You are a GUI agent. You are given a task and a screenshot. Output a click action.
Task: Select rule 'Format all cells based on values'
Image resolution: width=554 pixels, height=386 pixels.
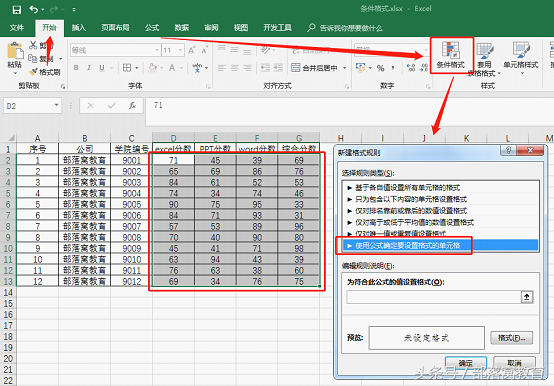pyautogui.click(x=440, y=188)
